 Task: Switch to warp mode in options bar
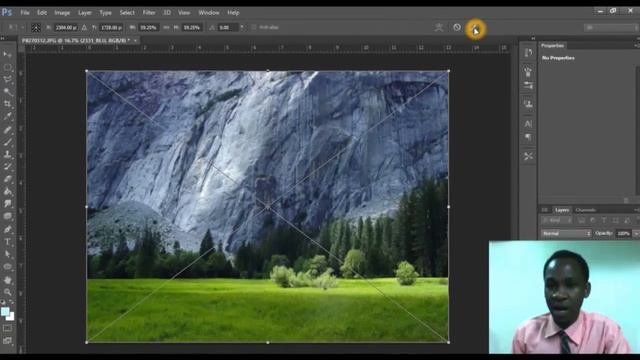439,27
